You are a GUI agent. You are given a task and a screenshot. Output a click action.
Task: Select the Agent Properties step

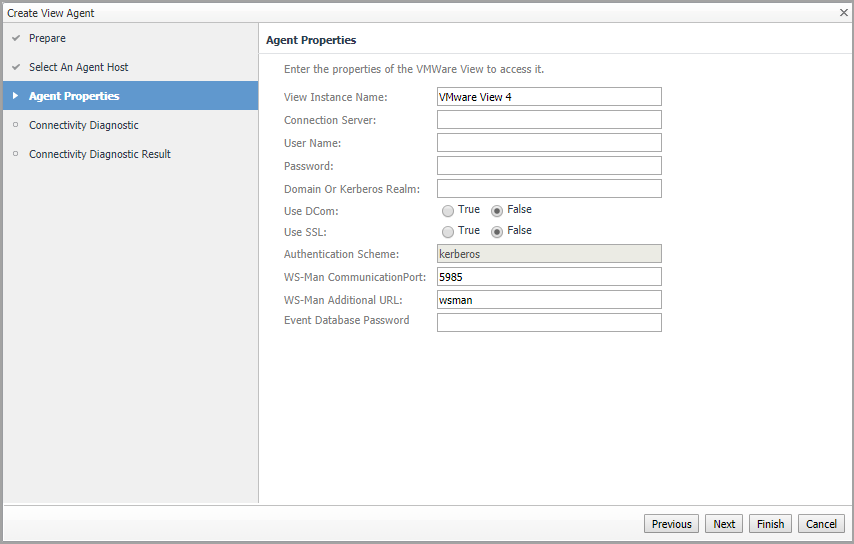click(74, 96)
